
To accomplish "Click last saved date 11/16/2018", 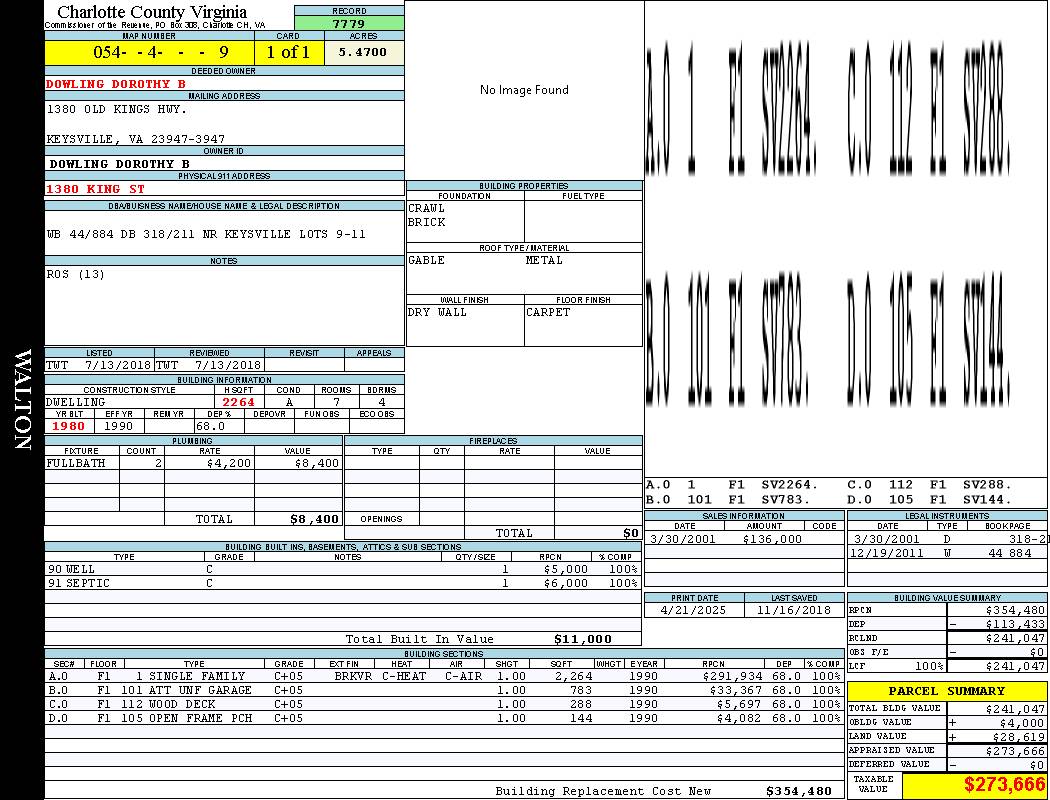I will pyautogui.click(x=794, y=611).
